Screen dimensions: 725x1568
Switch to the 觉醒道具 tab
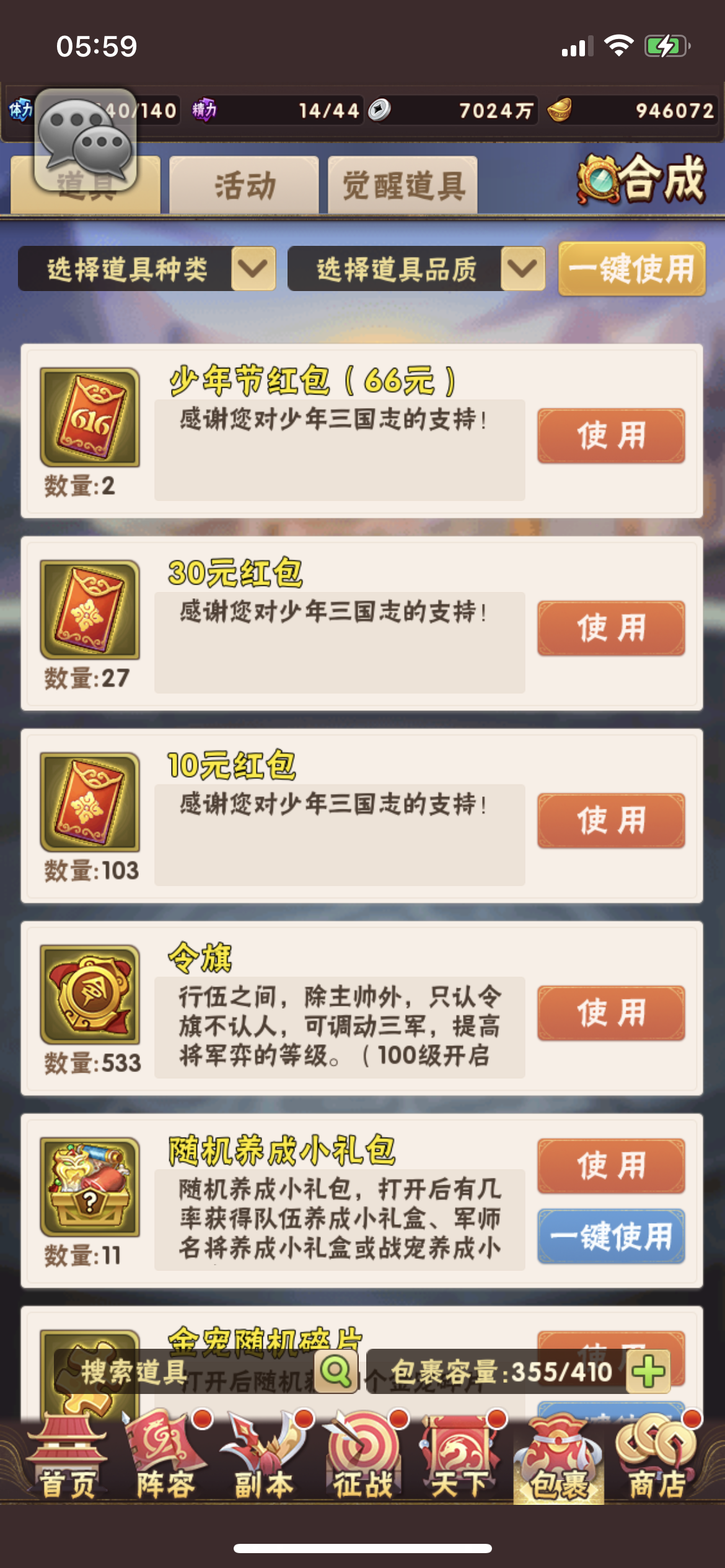click(x=403, y=185)
